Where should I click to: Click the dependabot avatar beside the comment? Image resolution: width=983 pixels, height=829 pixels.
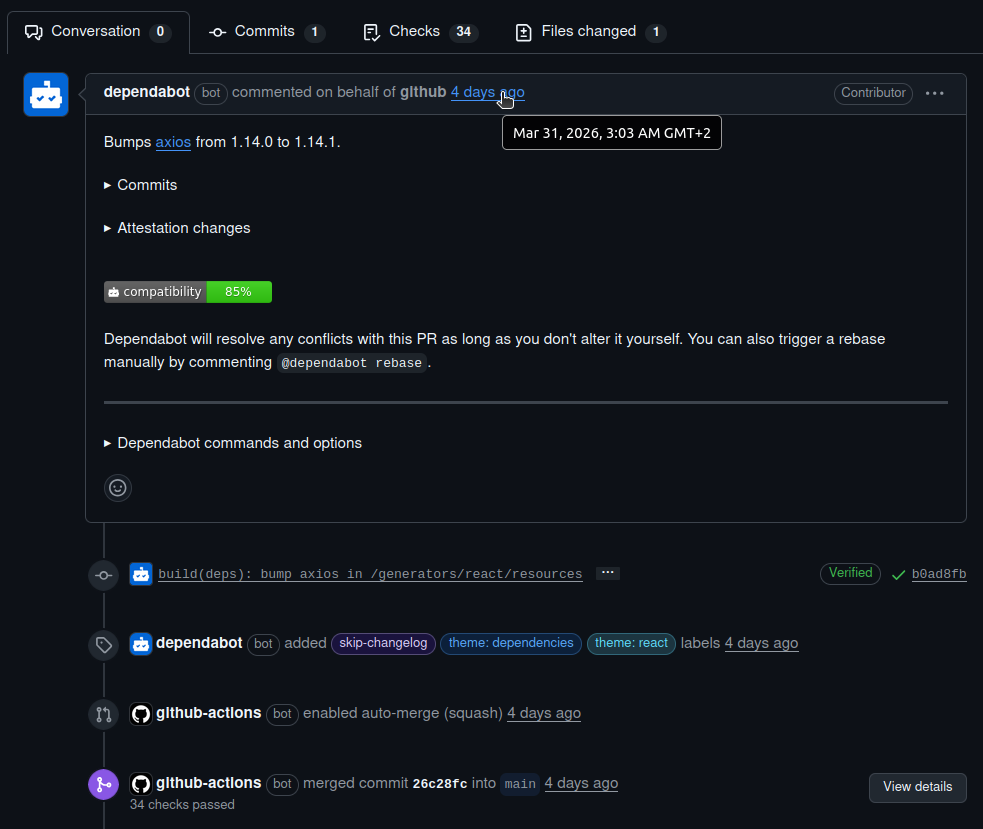(x=46, y=95)
